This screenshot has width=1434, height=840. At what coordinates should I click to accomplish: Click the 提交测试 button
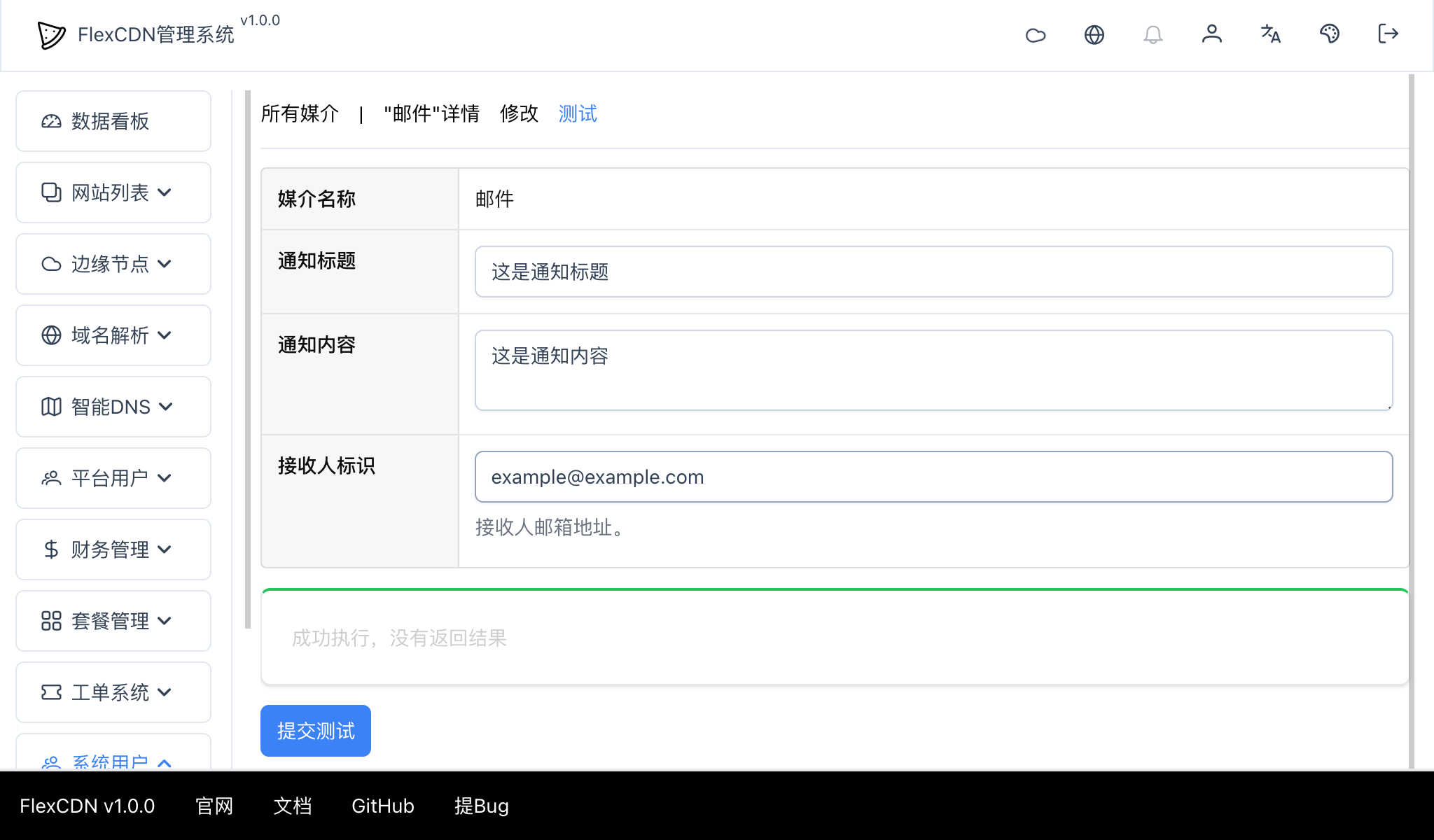coord(315,730)
